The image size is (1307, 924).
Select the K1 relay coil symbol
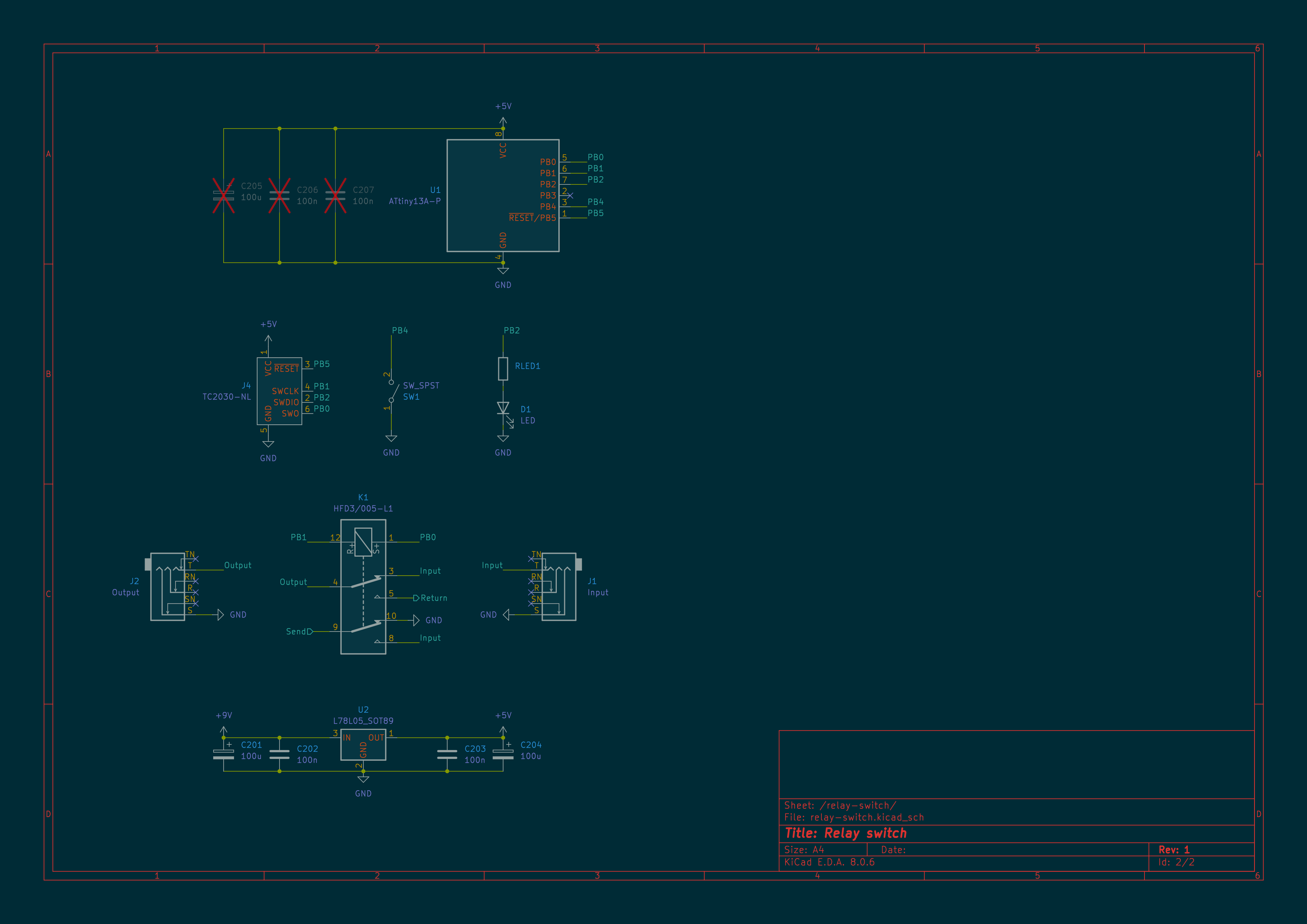363,542
